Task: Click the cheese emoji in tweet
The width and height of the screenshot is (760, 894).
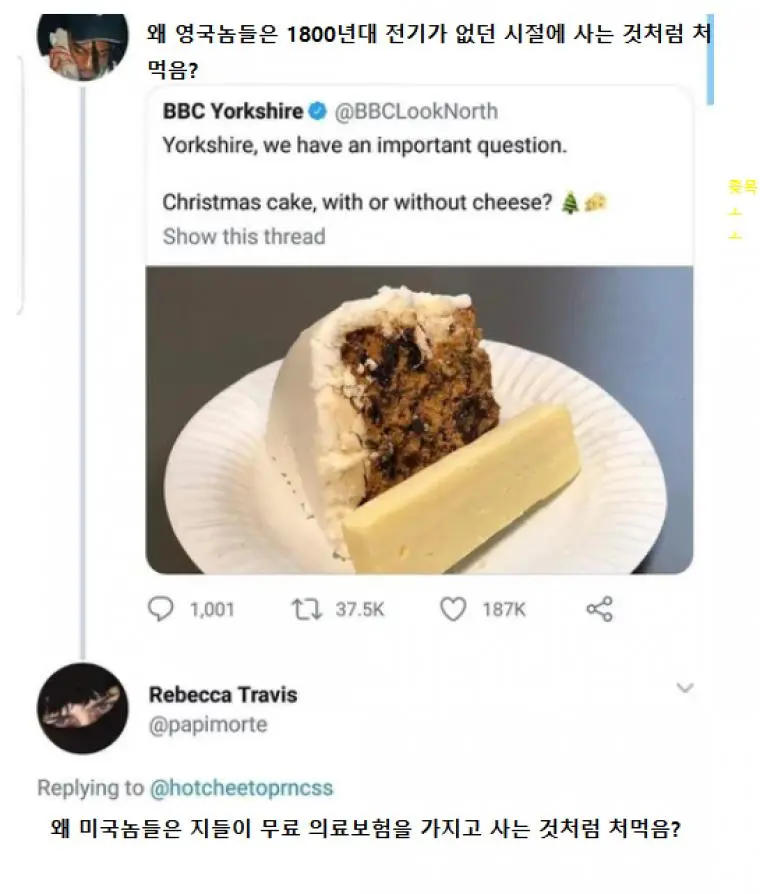Action: pos(597,202)
